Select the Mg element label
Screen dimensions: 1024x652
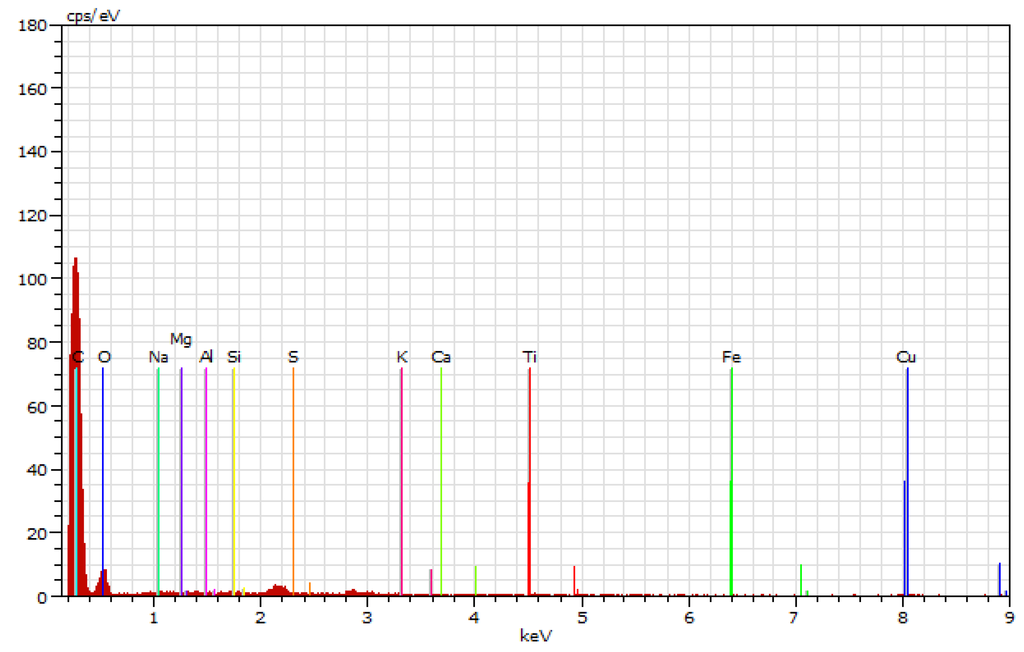click(181, 340)
